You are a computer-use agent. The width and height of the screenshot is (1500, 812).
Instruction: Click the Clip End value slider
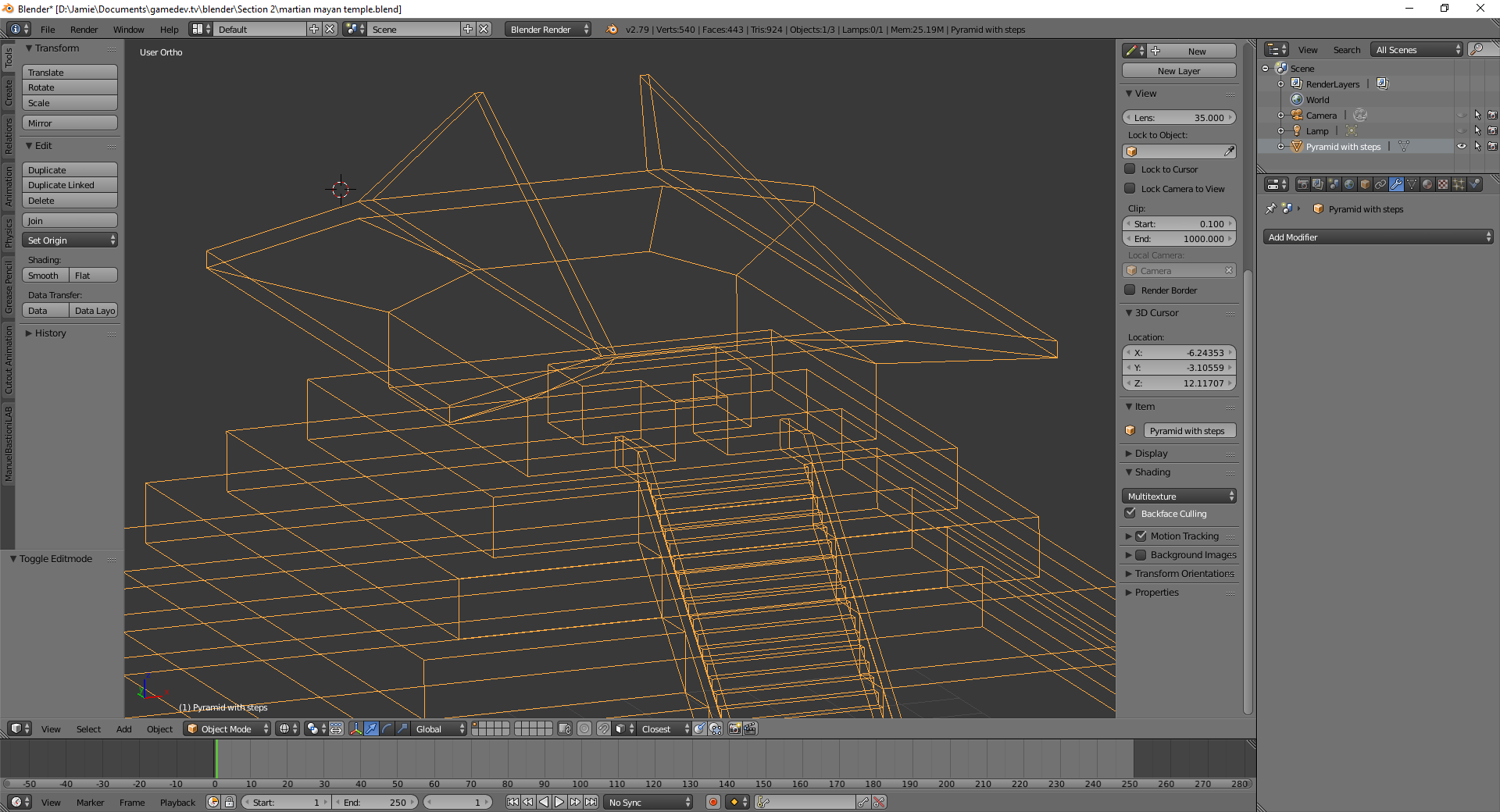tap(1179, 239)
